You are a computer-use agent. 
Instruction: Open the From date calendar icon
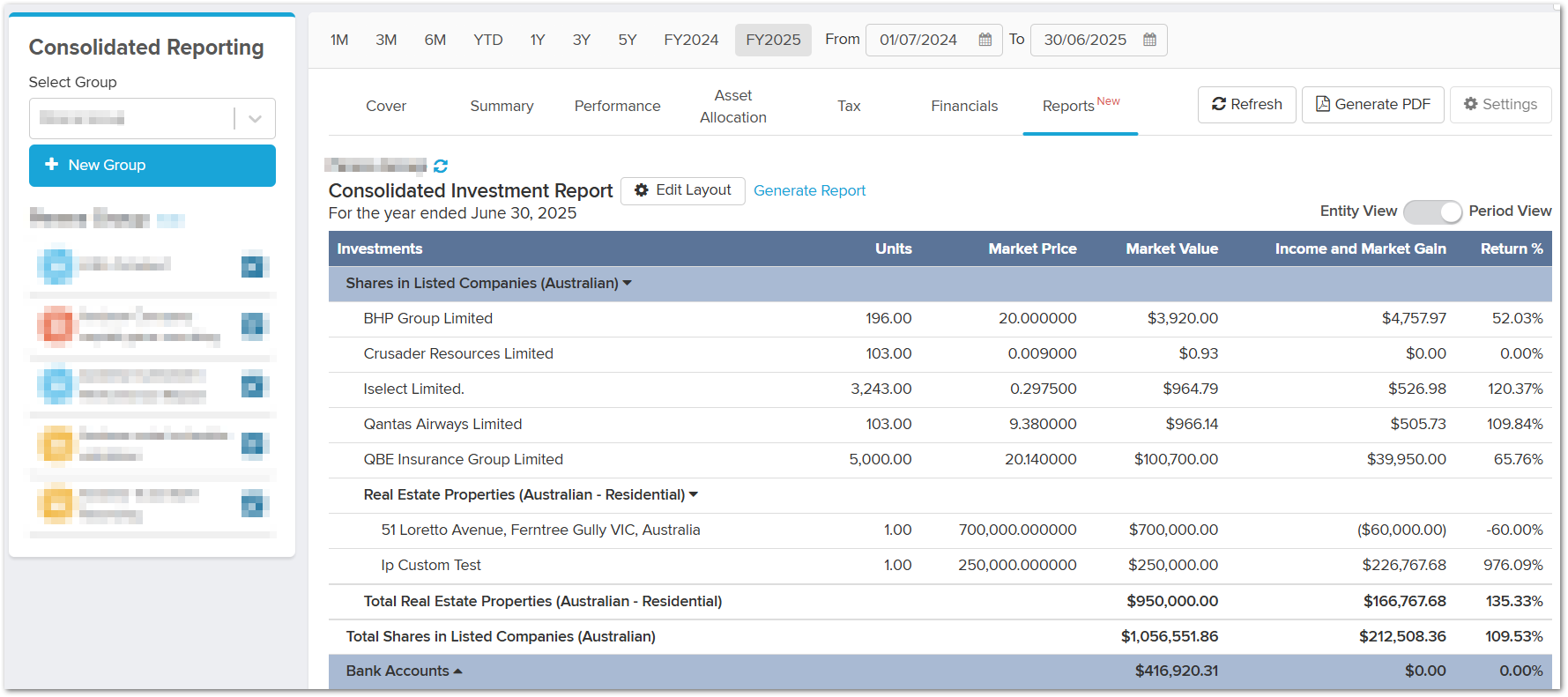[985, 40]
